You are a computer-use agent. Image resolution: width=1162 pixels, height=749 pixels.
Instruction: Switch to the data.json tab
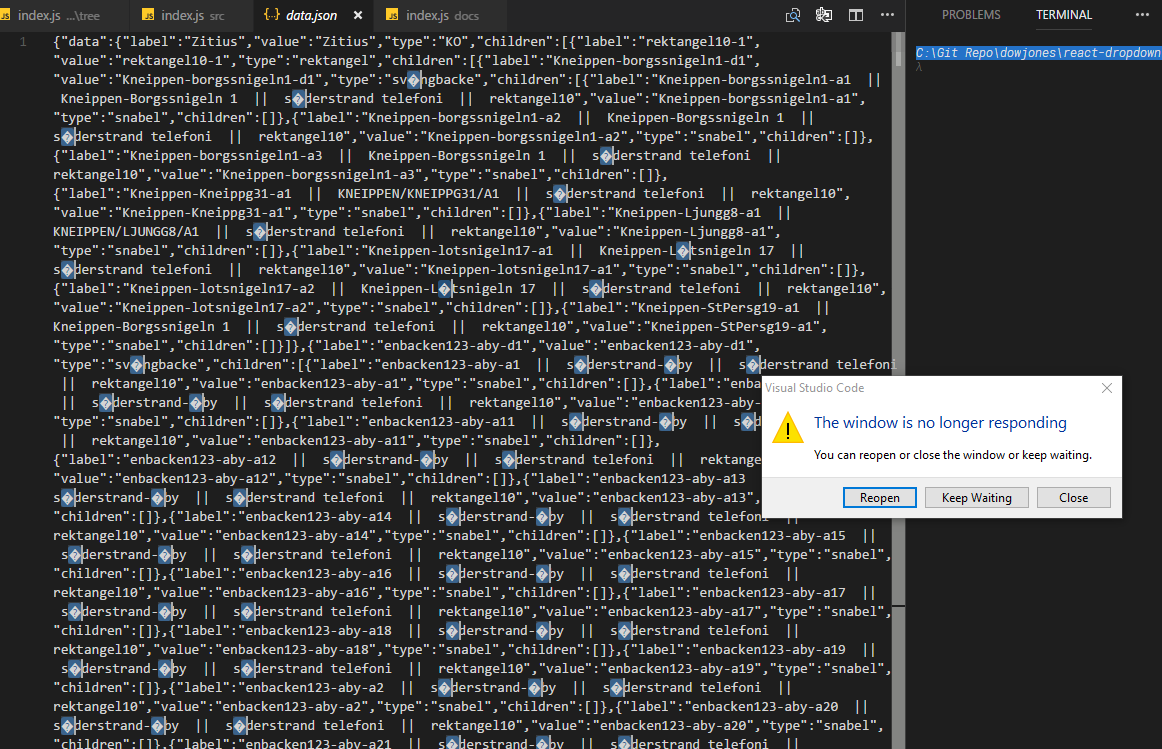pos(311,15)
